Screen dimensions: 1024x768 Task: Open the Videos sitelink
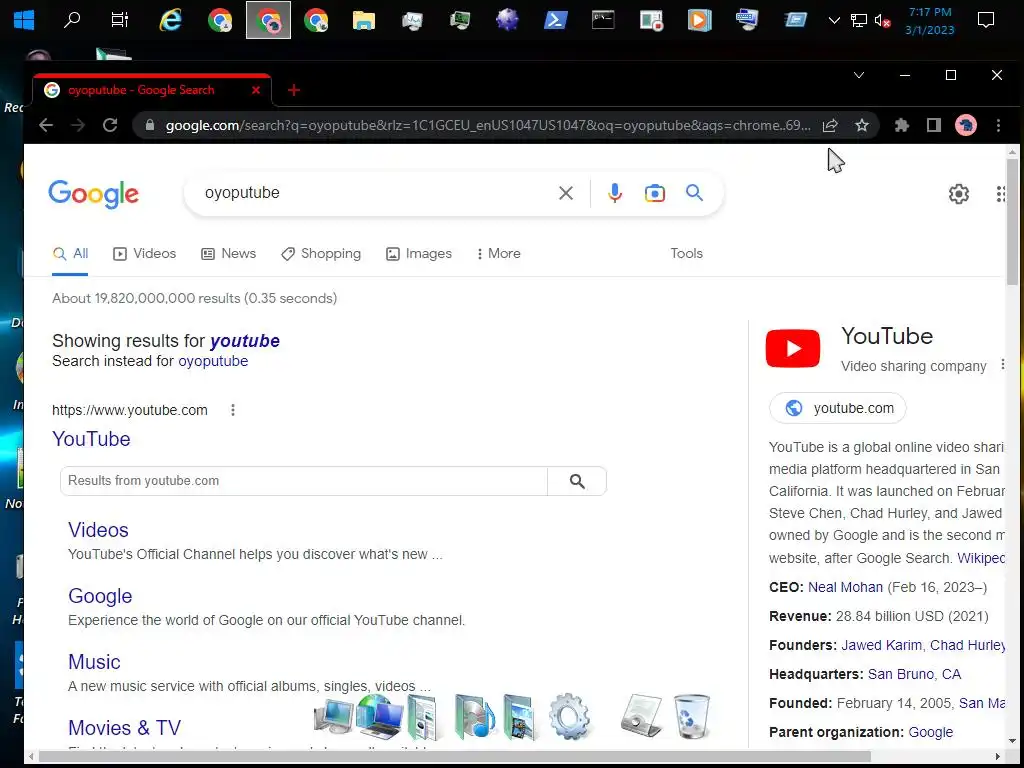click(98, 530)
